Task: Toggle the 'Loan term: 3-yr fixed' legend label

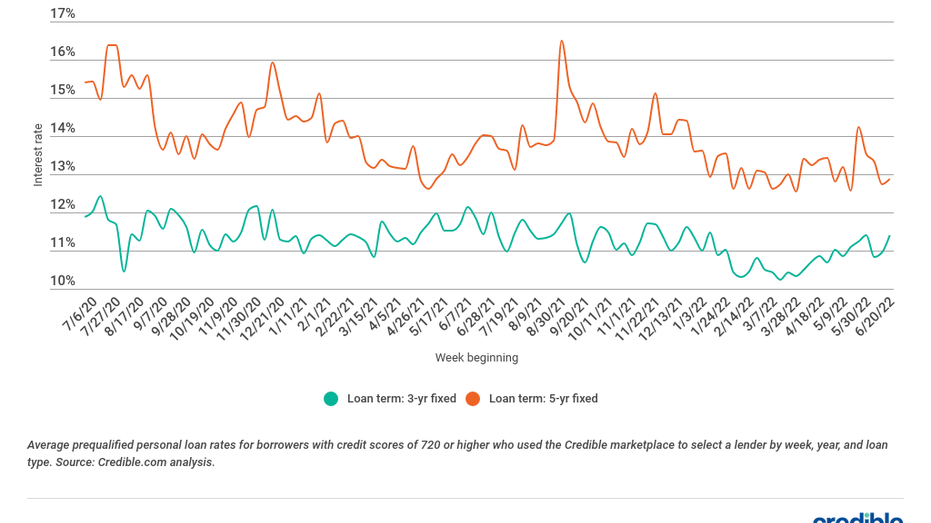Action: pyautogui.click(x=401, y=399)
